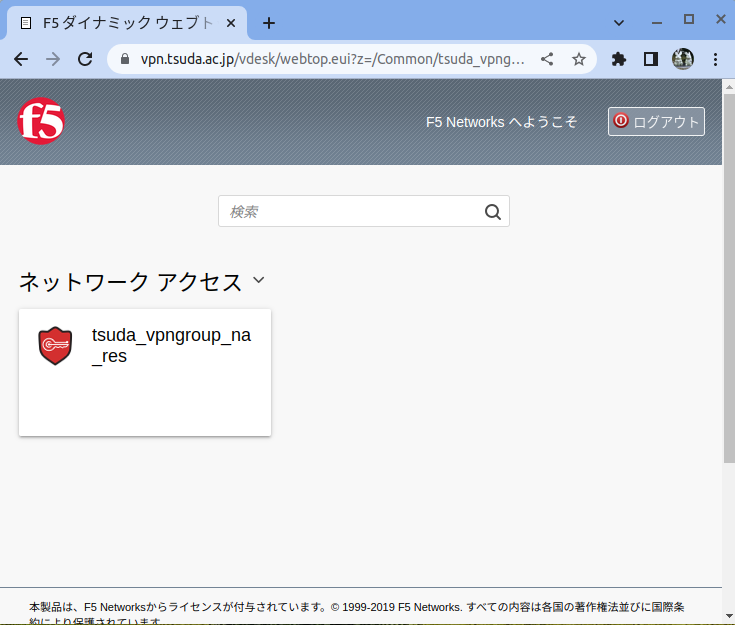Click the F5 logo in header
This screenshot has height=625, width=735.
(x=41, y=122)
